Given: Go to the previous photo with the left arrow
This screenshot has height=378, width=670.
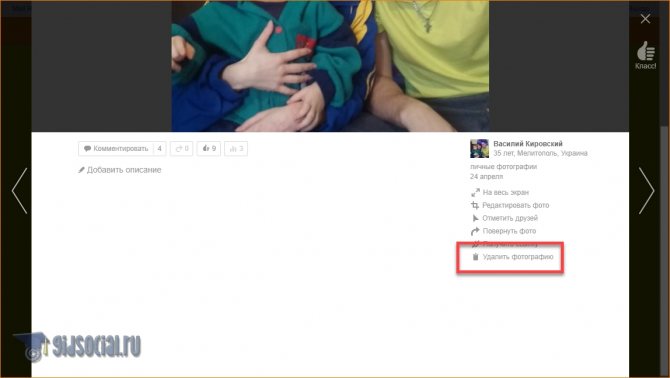Looking at the screenshot, I should click(x=20, y=191).
